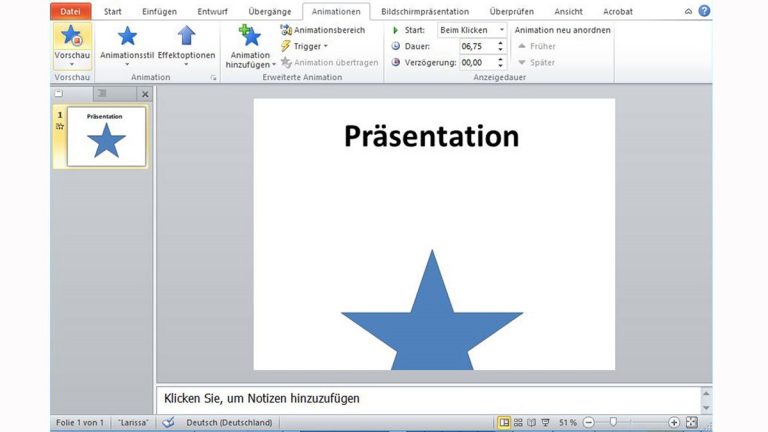This screenshot has height=432, width=768.
Task: Click the Vorschau animation preview star icon
Action: 71,37
